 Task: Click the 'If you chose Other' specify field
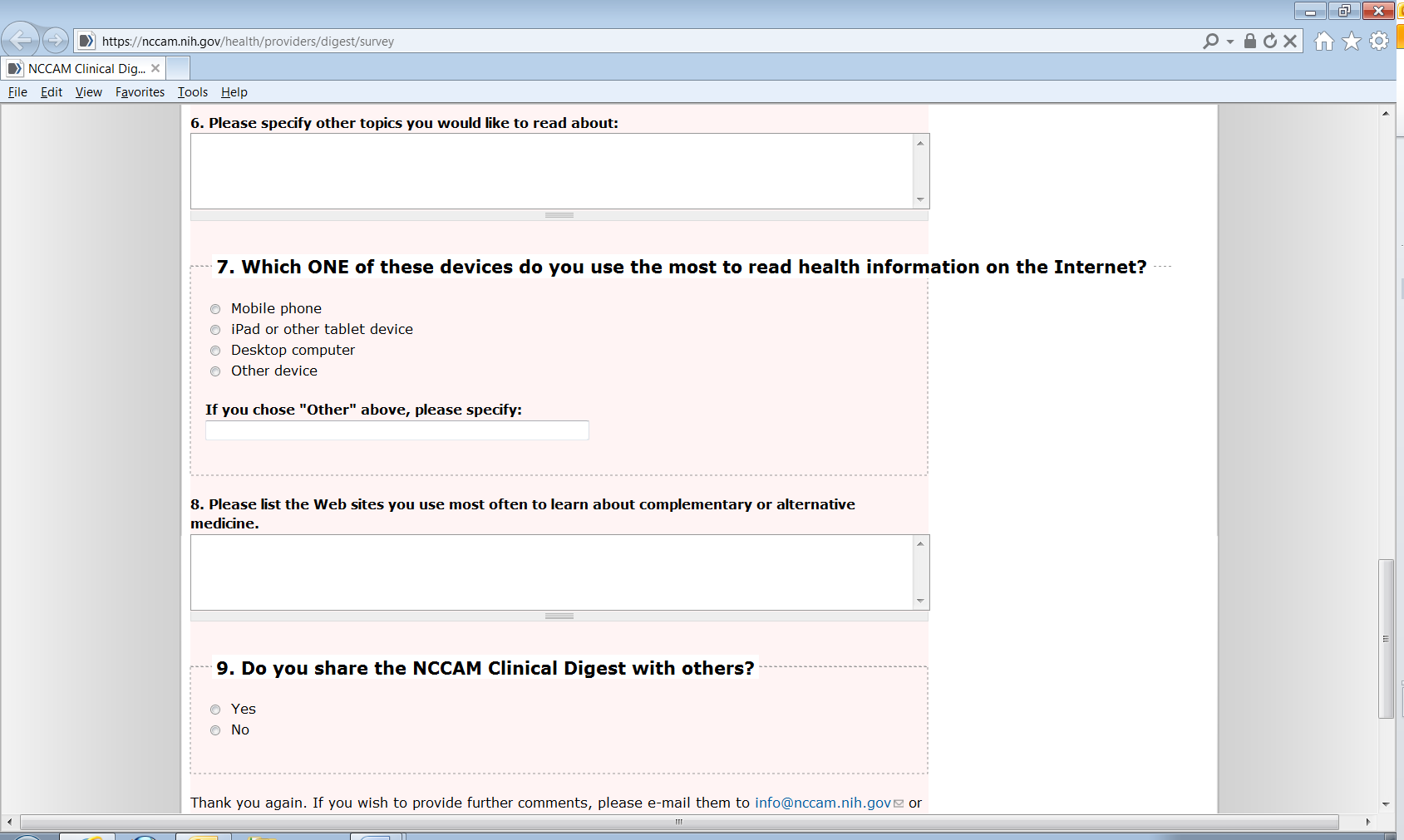coord(397,430)
